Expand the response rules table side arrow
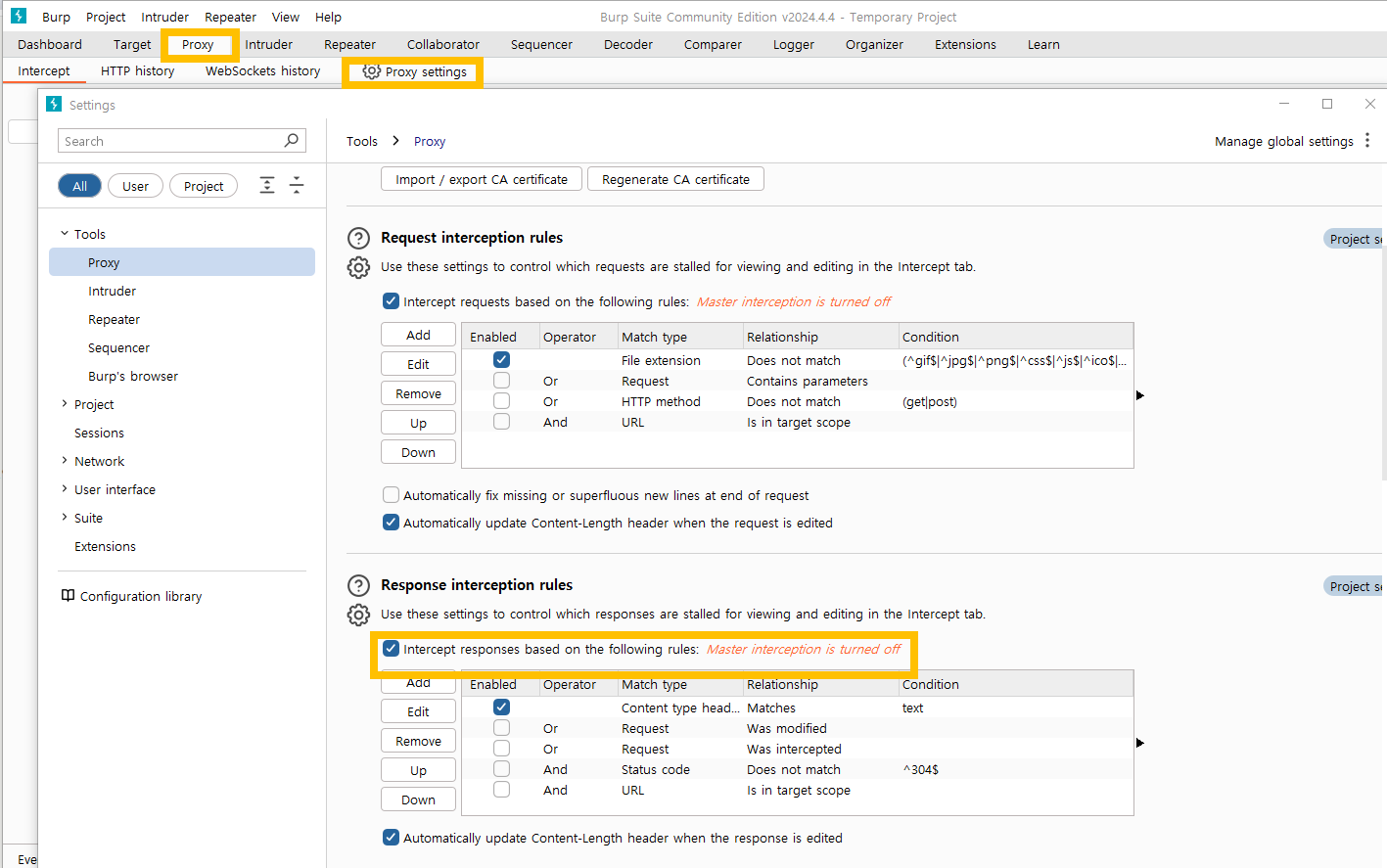The height and width of the screenshot is (868, 1387). point(1139,743)
